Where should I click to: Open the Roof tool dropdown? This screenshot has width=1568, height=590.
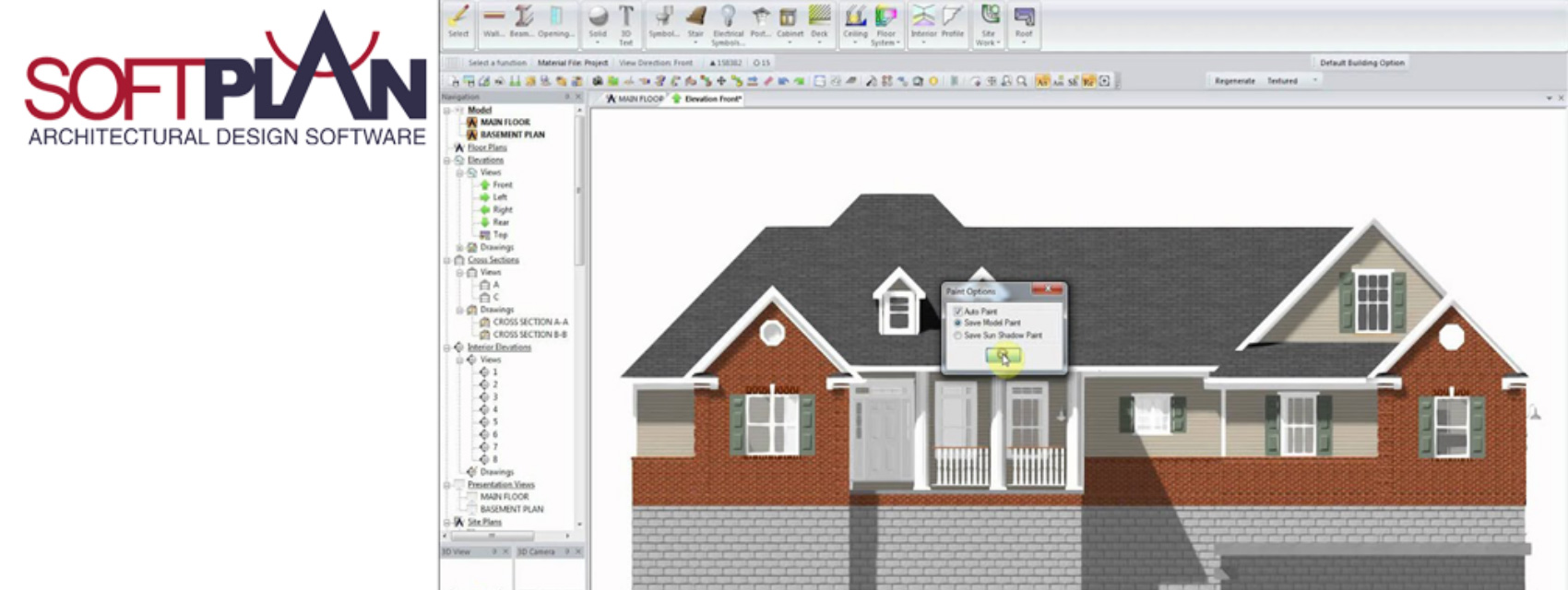point(1024,42)
